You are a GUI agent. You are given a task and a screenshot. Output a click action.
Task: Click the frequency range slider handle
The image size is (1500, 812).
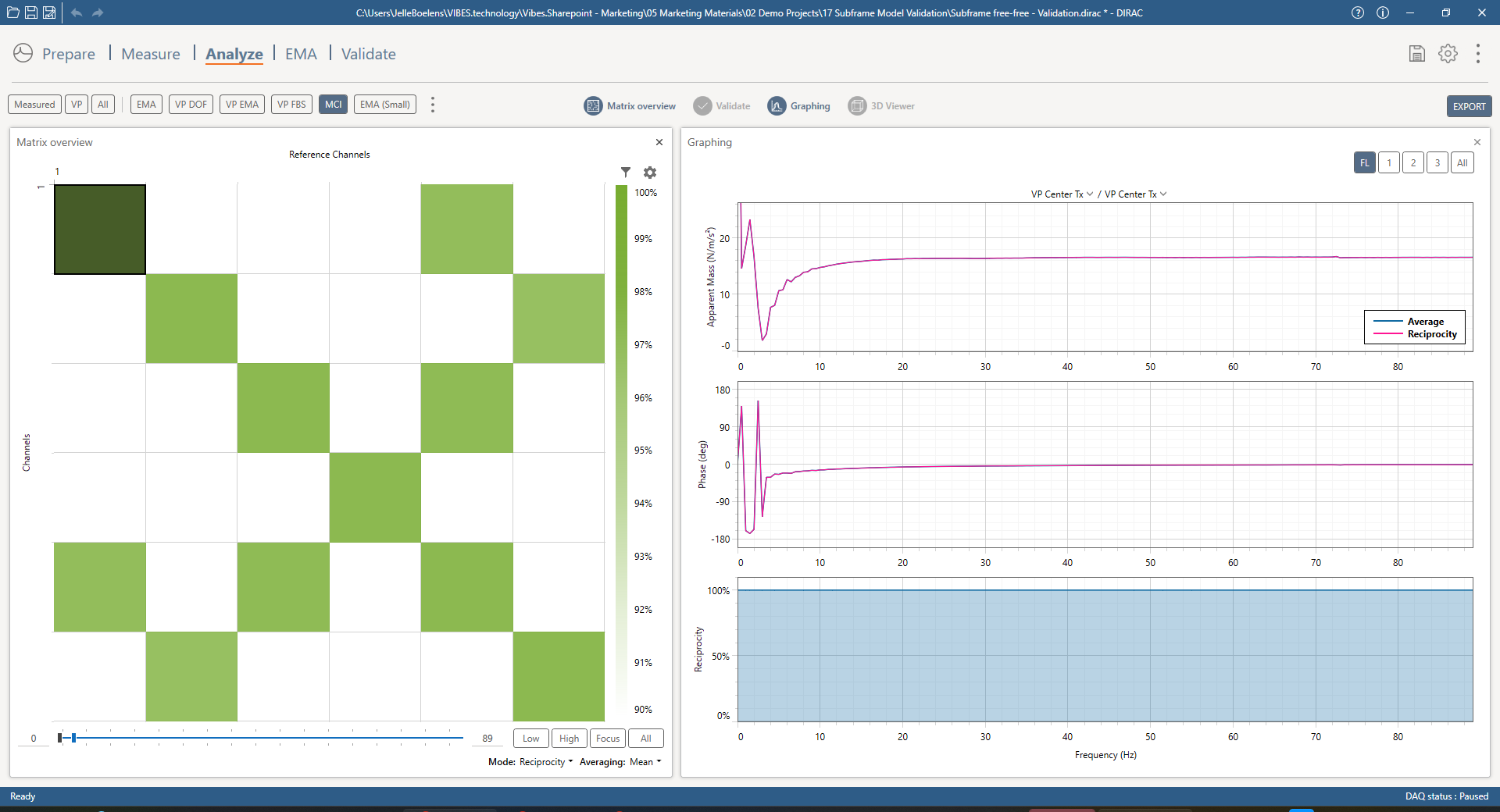click(73, 738)
